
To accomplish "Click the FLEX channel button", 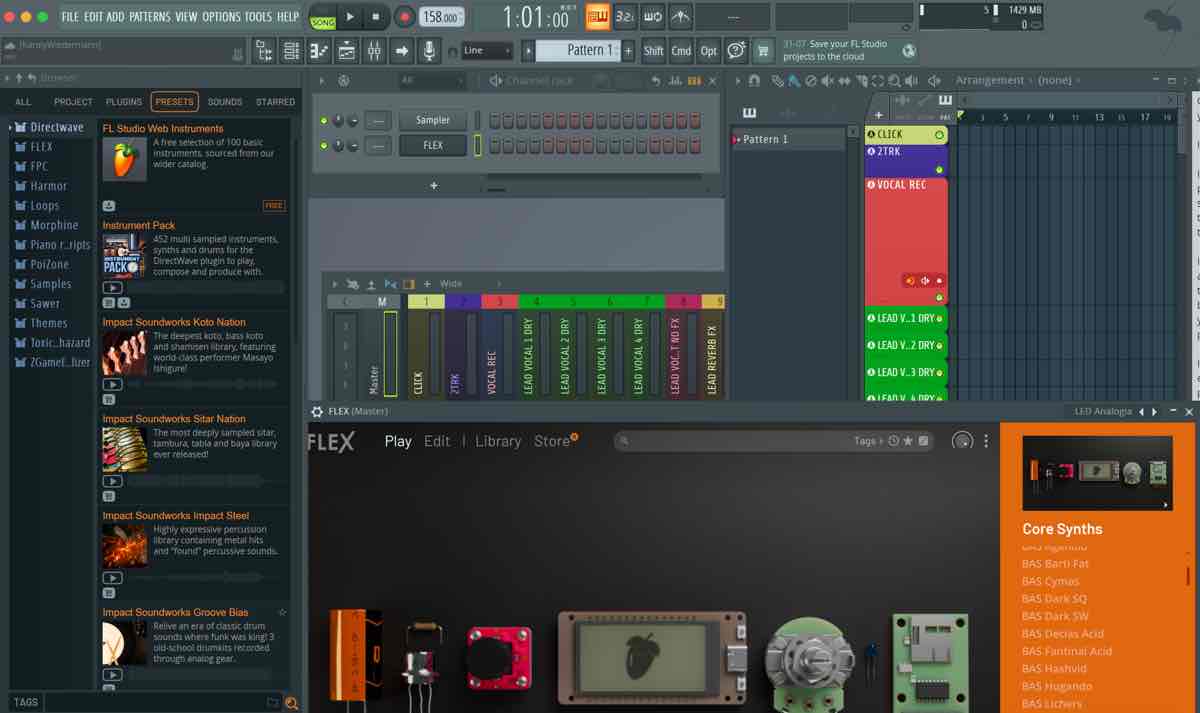I will [433, 145].
